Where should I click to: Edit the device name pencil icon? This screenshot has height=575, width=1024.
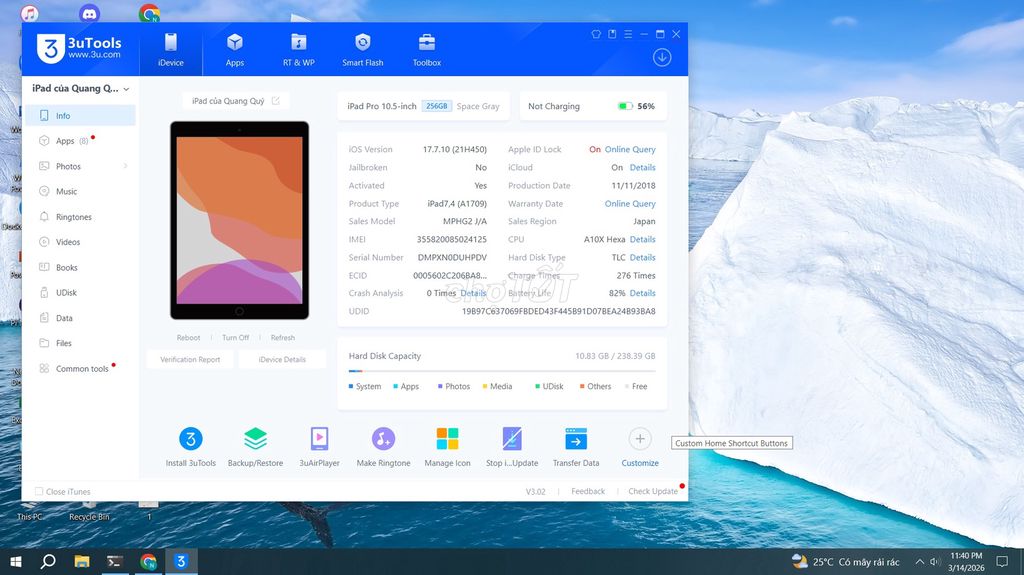point(276,101)
